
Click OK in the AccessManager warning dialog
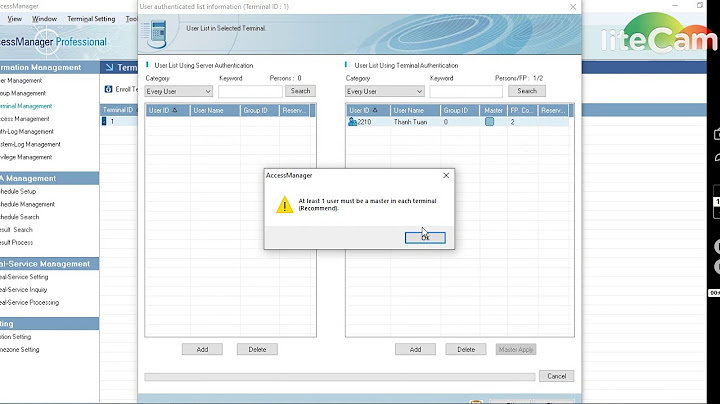[x=425, y=237]
